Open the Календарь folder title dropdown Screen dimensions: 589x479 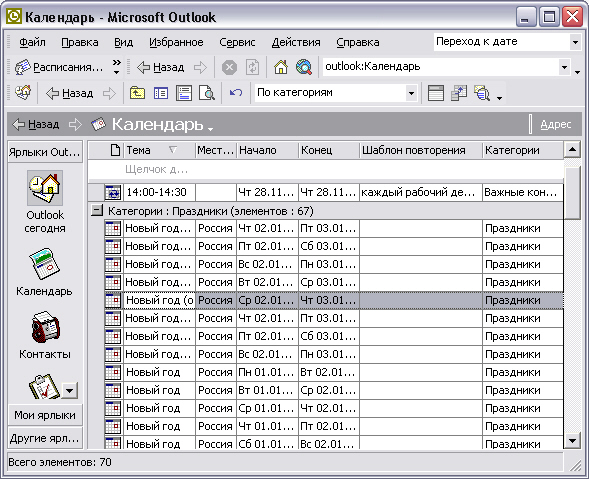click(x=163, y=124)
